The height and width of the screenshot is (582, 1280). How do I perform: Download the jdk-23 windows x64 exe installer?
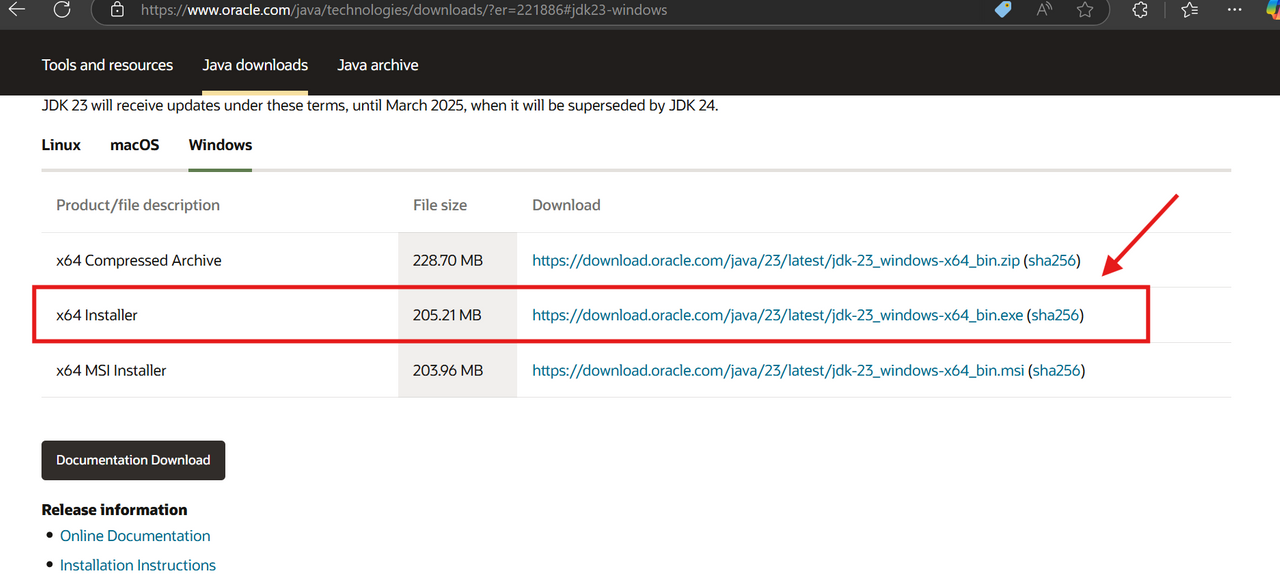point(778,315)
